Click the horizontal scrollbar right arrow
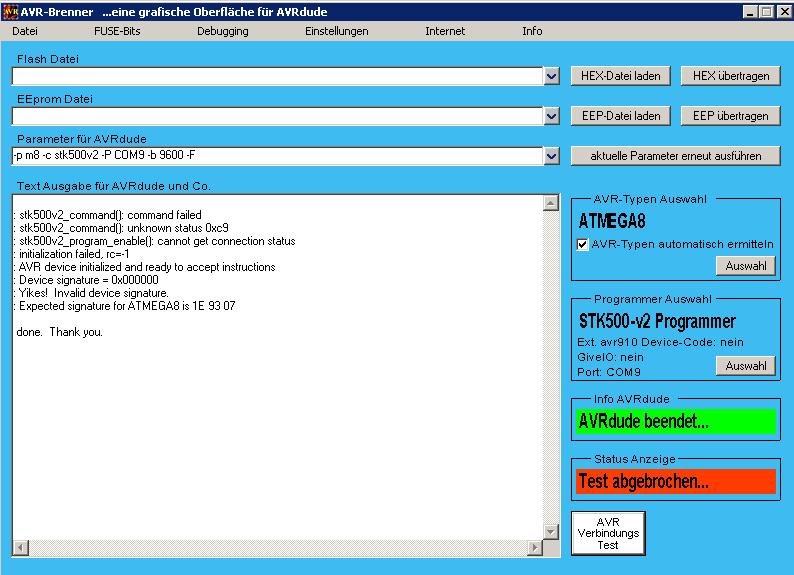The image size is (794, 575). (x=534, y=548)
